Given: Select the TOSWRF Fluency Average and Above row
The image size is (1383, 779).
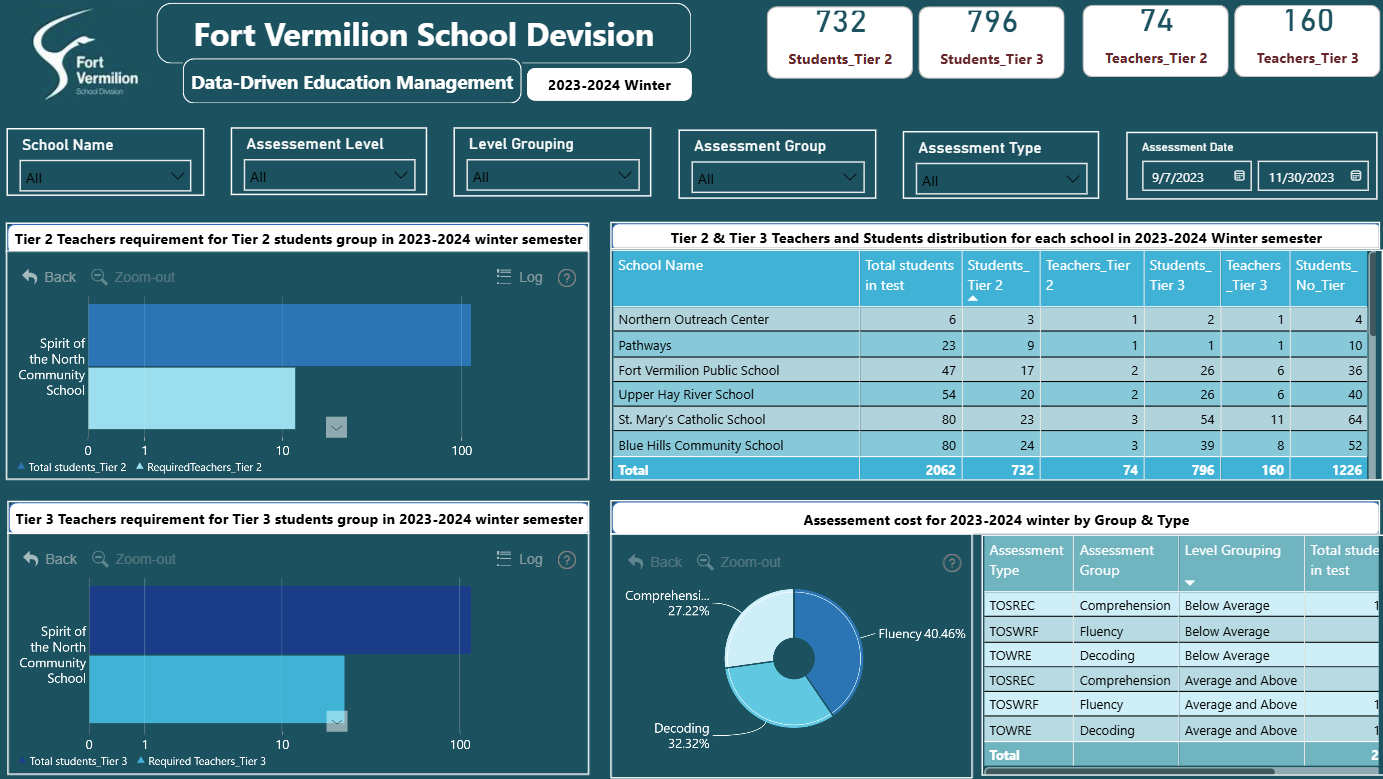Looking at the screenshot, I should 1183,705.
